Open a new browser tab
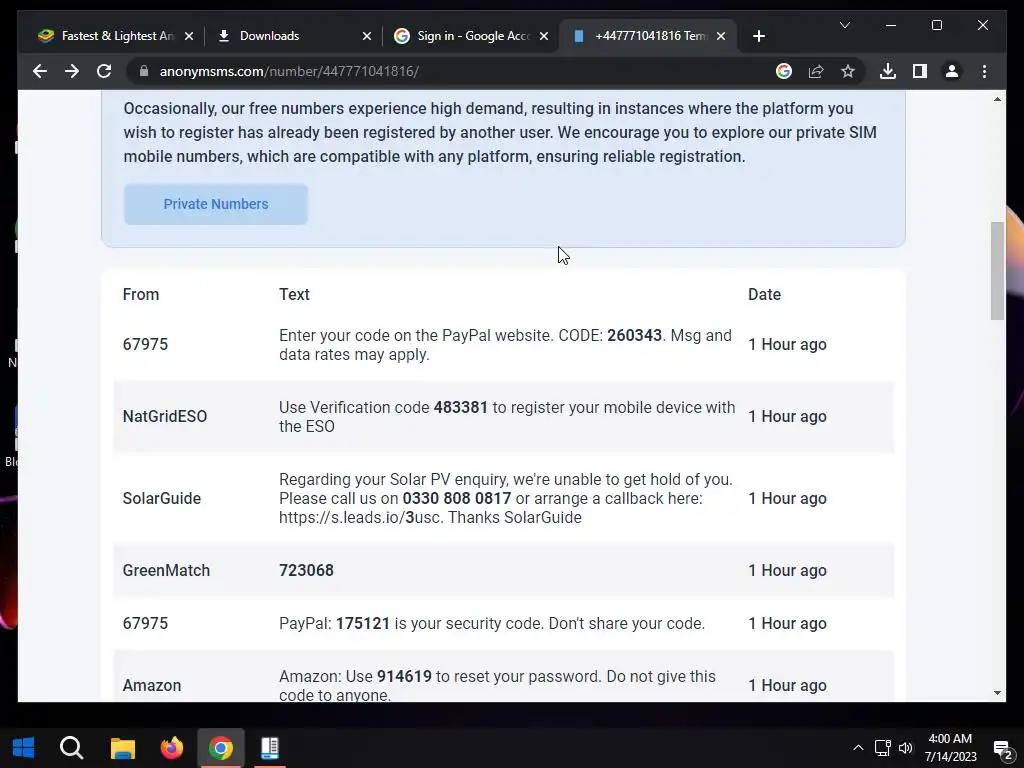 click(759, 36)
